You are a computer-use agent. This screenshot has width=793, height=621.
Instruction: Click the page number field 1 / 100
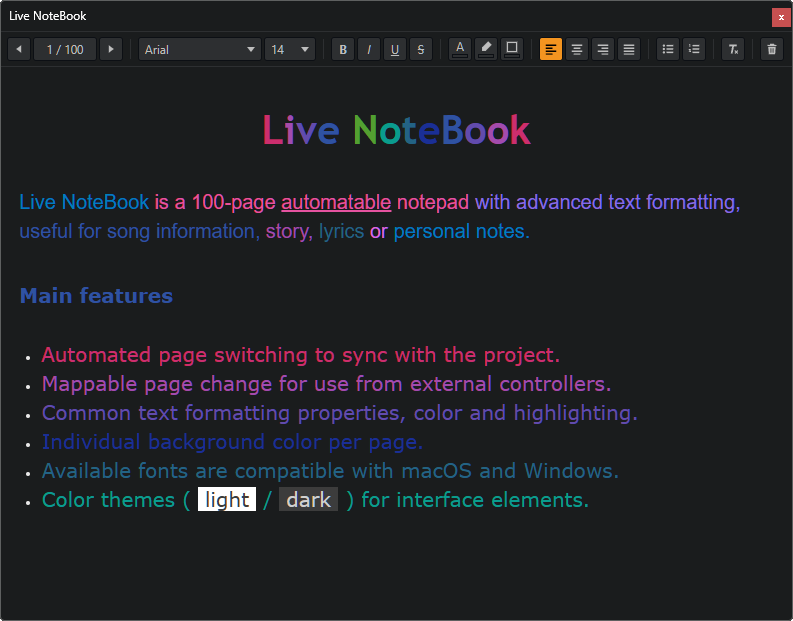coord(65,50)
